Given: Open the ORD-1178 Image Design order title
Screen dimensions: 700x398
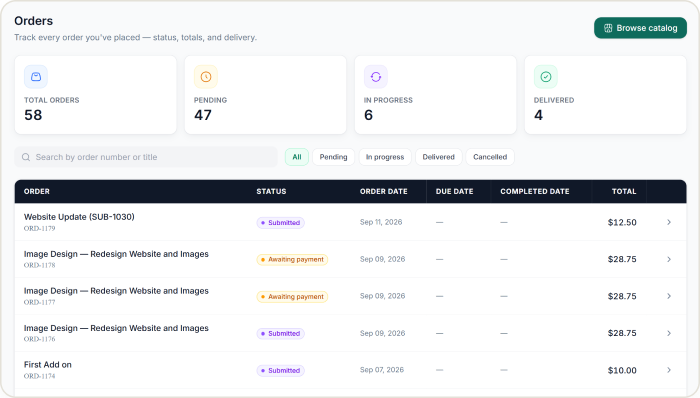Looking at the screenshot, I should [116, 254].
